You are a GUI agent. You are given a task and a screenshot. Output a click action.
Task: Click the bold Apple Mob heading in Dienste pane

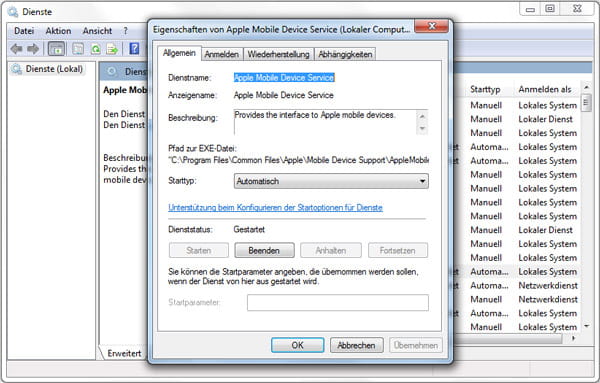point(125,90)
